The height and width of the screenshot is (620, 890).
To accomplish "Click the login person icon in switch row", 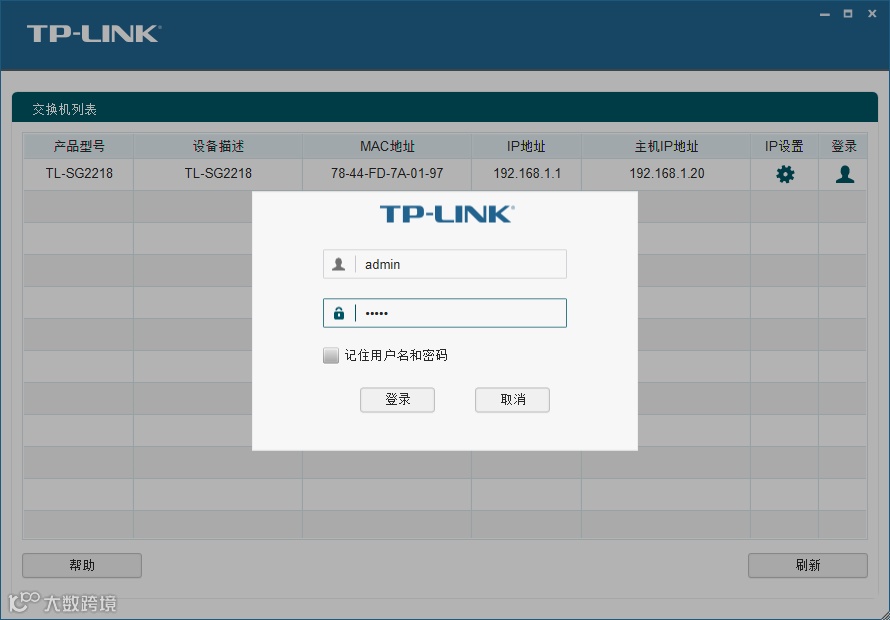I will point(845,174).
